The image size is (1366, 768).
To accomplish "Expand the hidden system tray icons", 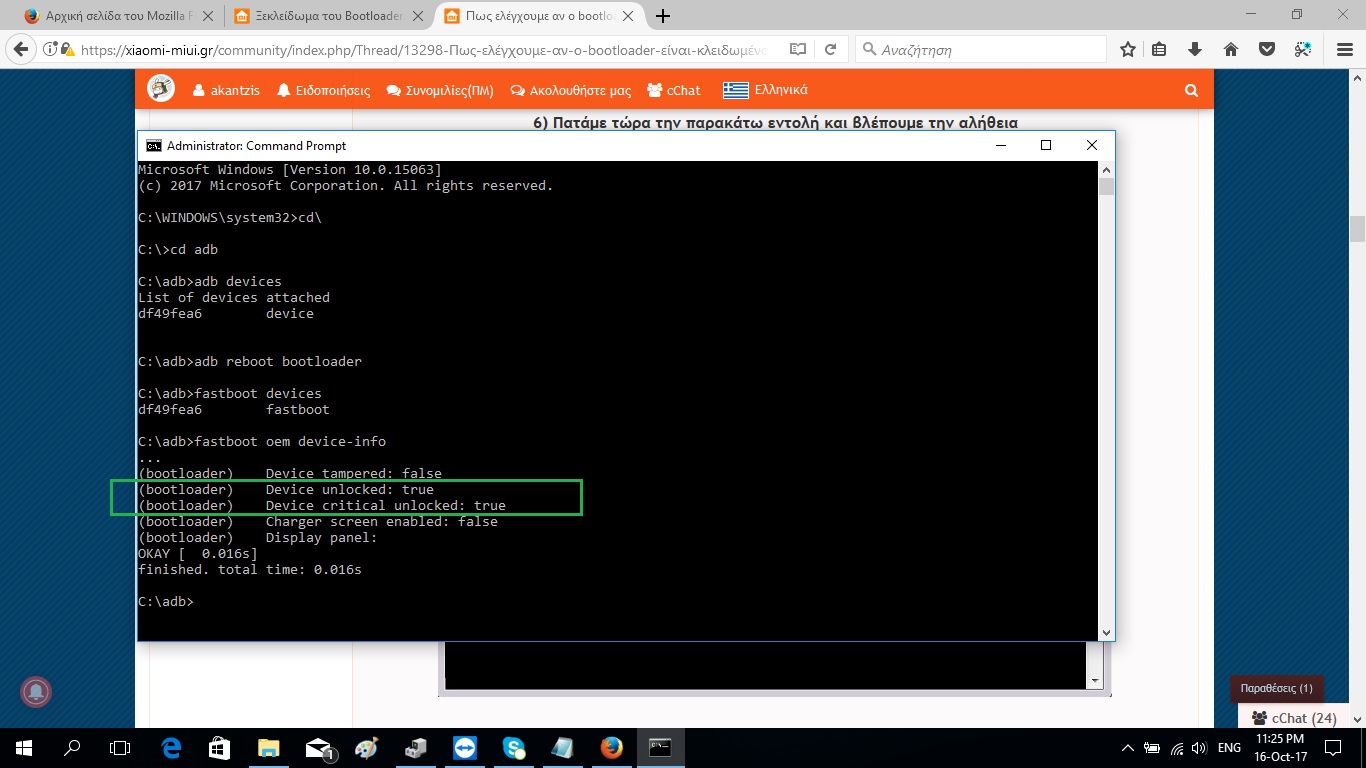I will [1128, 748].
